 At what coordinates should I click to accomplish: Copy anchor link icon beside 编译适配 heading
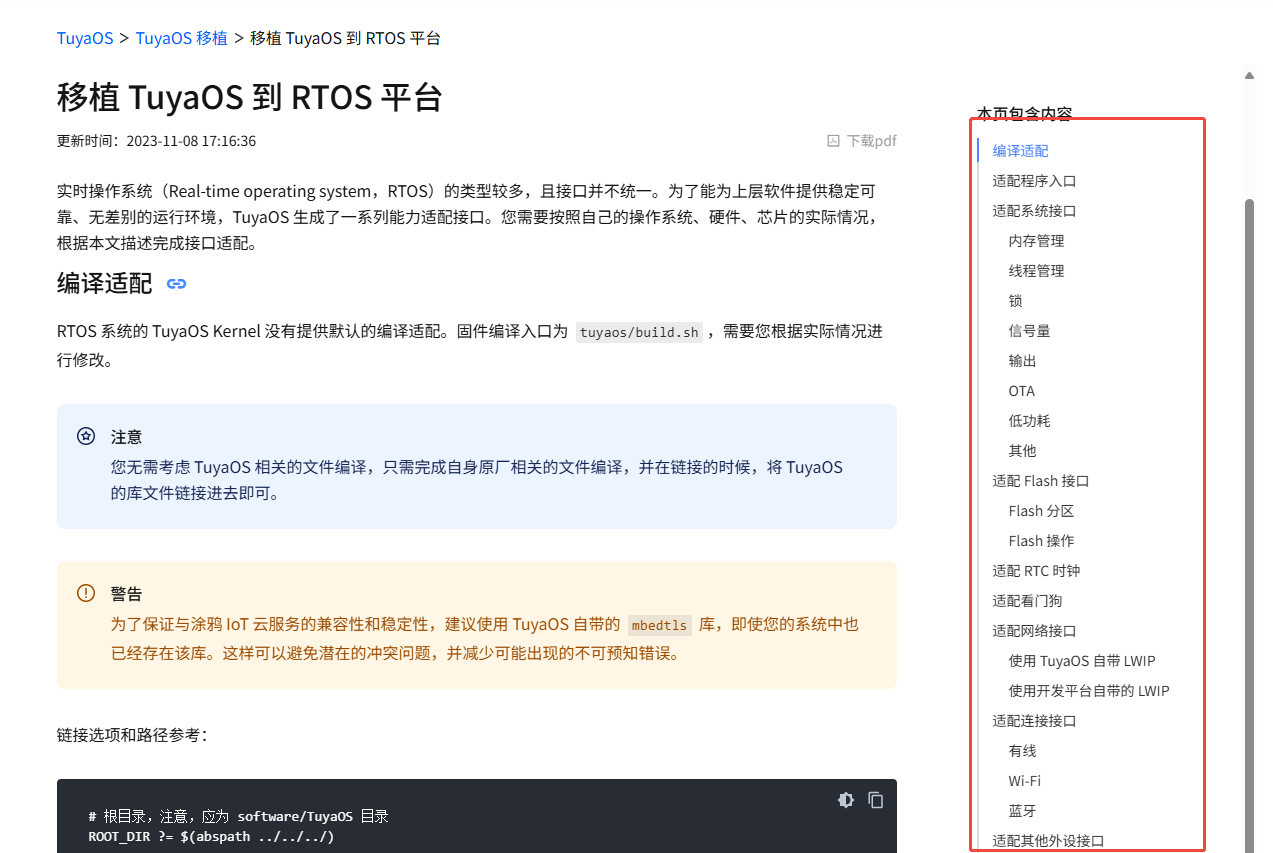(x=177, y=284)
